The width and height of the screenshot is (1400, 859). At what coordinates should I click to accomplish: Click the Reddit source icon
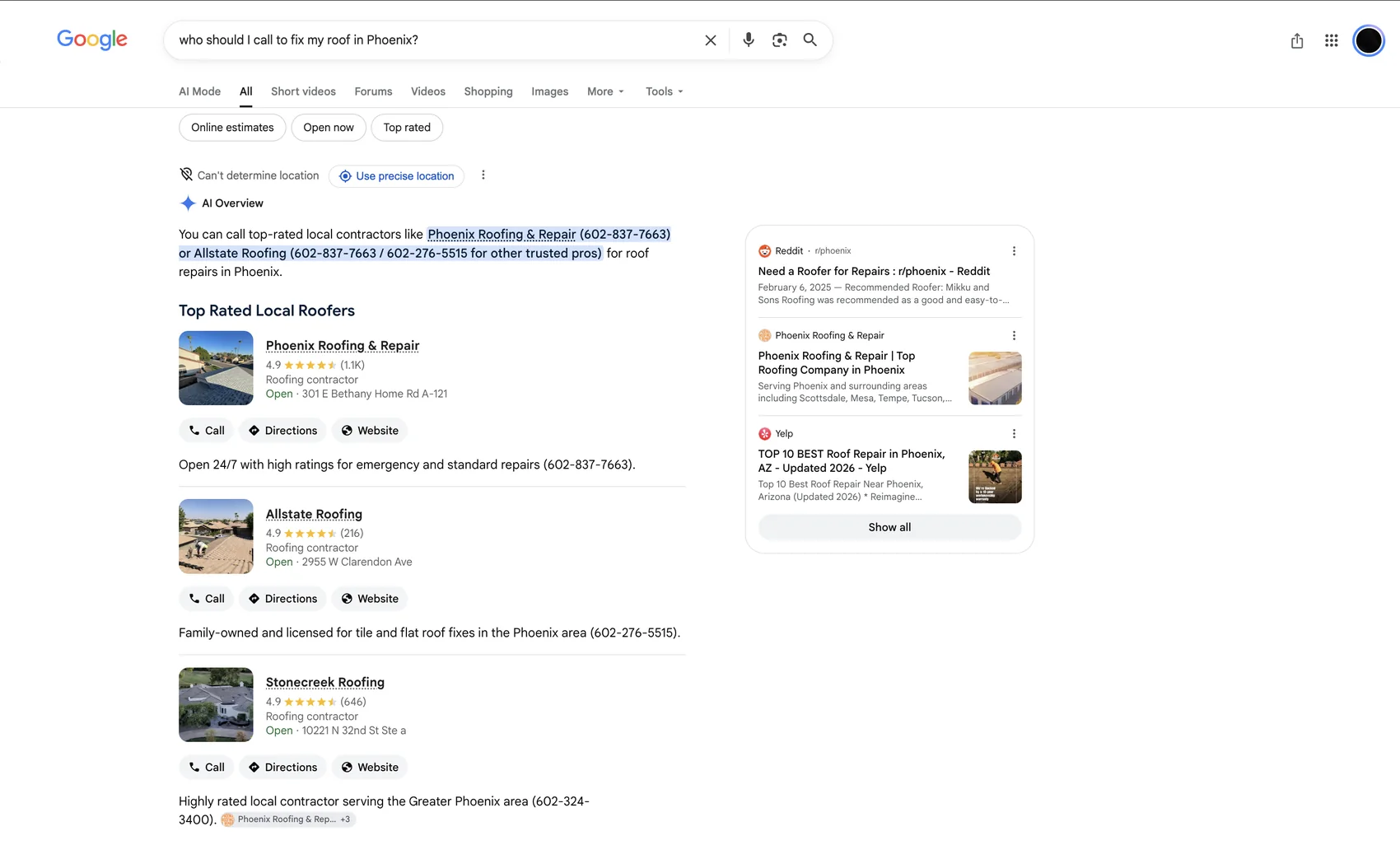pos(764,251)
